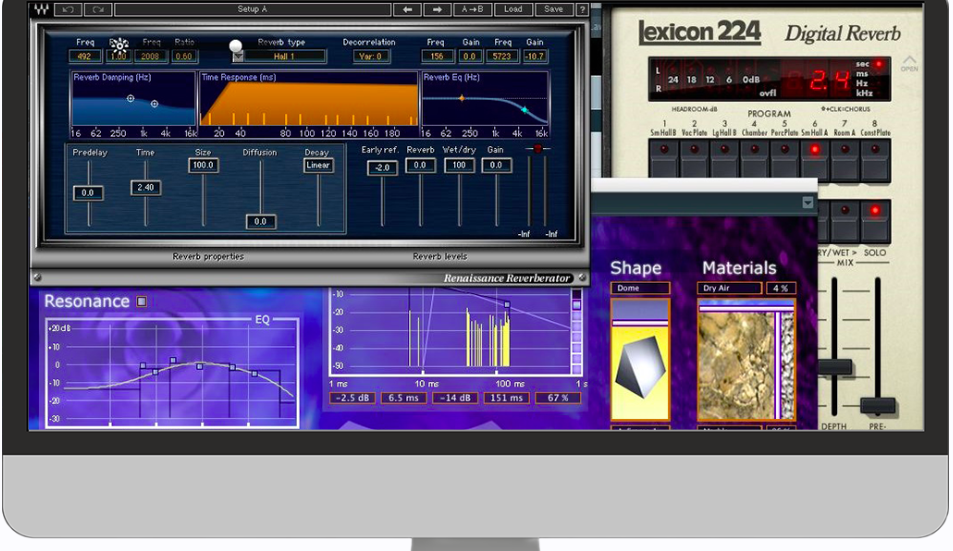Click the Setup A preset name bar
Viewport: 953px width, 551px height.
[x=252, y=9]
